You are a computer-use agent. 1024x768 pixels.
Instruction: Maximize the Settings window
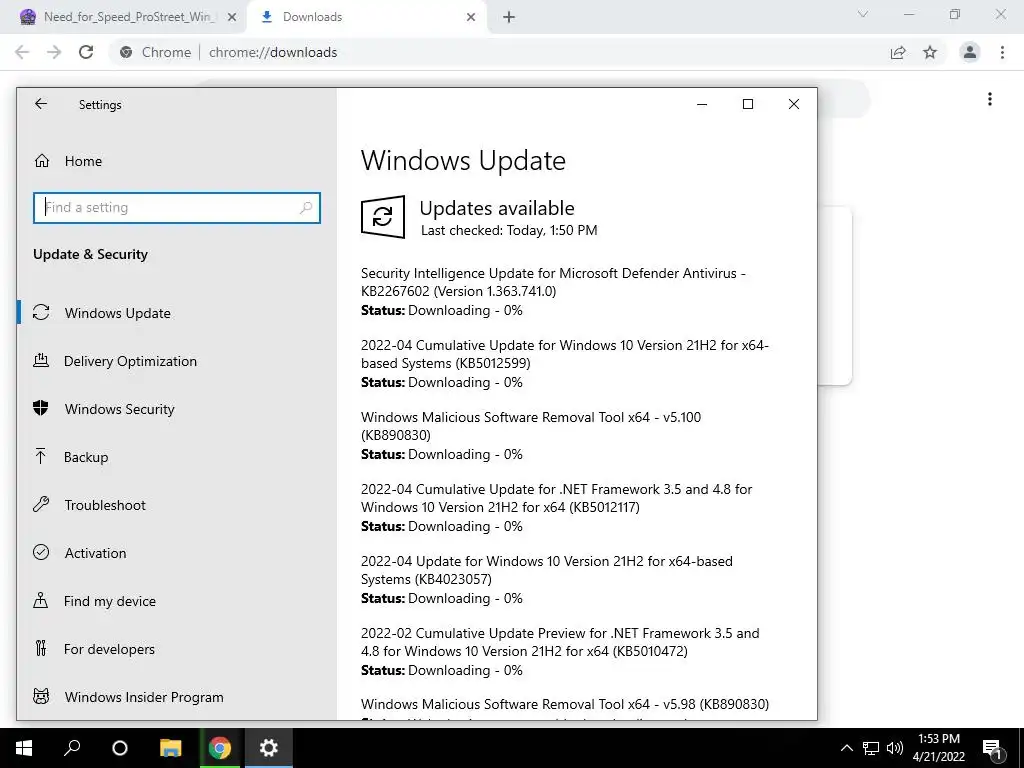point(748,104)
